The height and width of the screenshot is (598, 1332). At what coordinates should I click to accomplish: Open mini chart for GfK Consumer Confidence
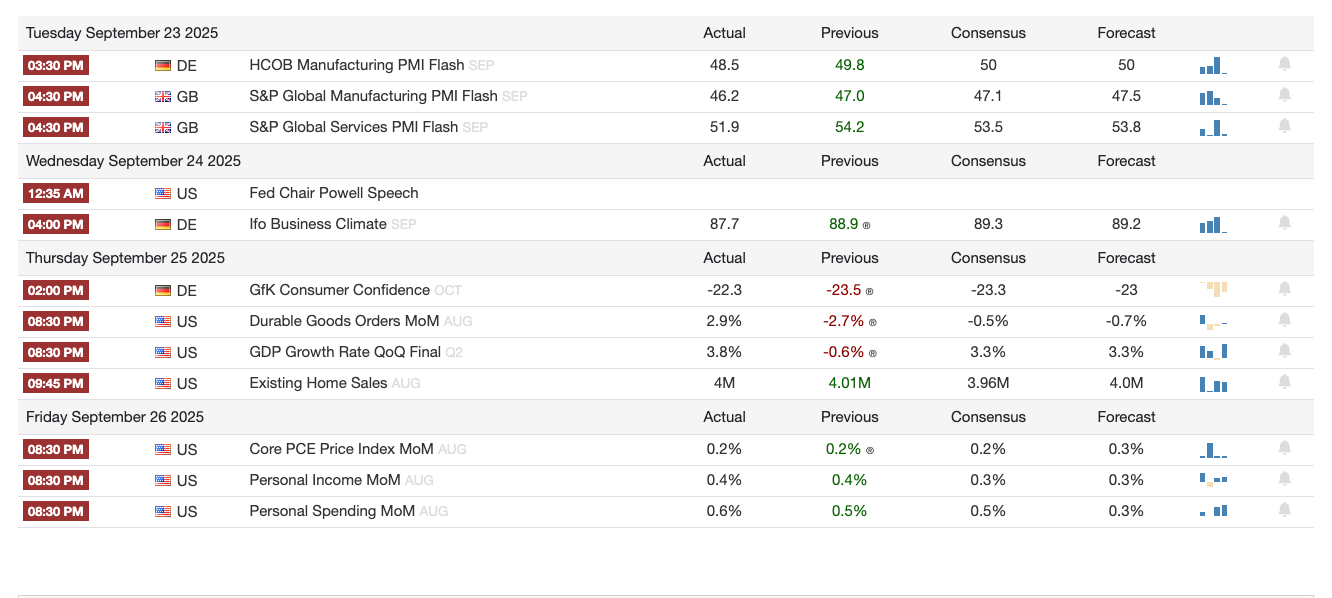(x=1213, y=290)
